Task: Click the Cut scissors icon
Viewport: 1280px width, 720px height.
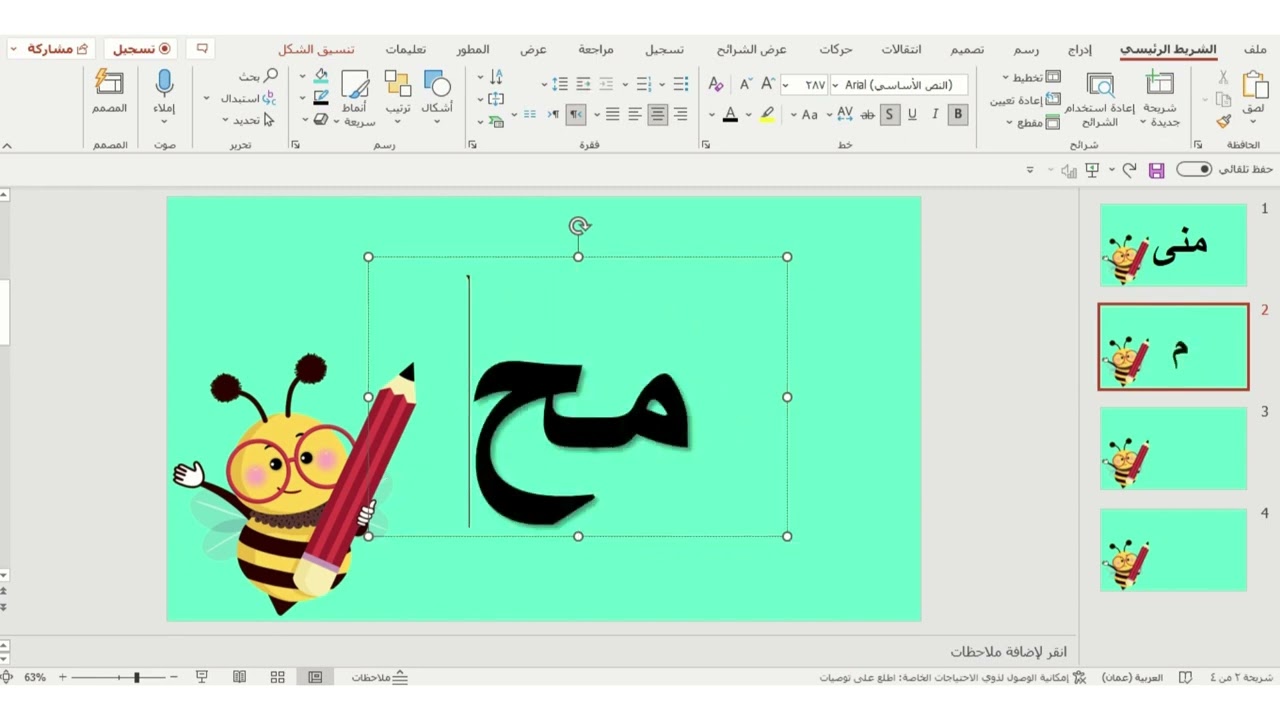Action: 1223,77
